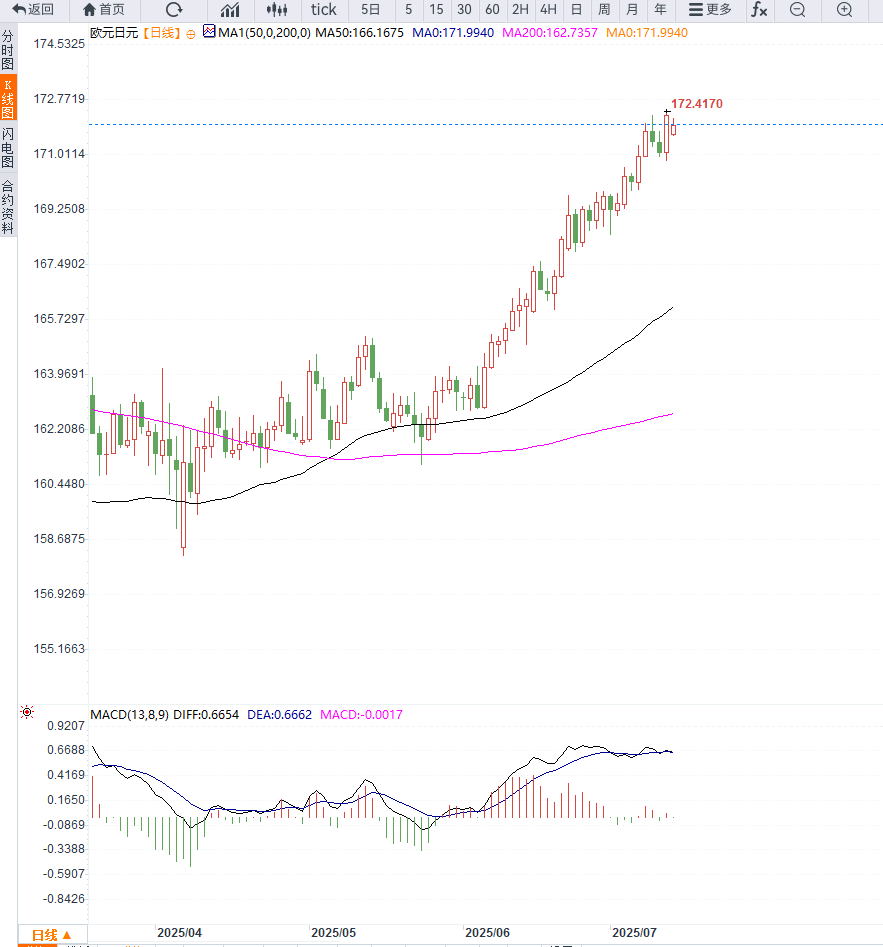Viewport: 883px width, 947px height.
Task: Click the magenta MA200:162.7357 value
Action: coord(550,33)
